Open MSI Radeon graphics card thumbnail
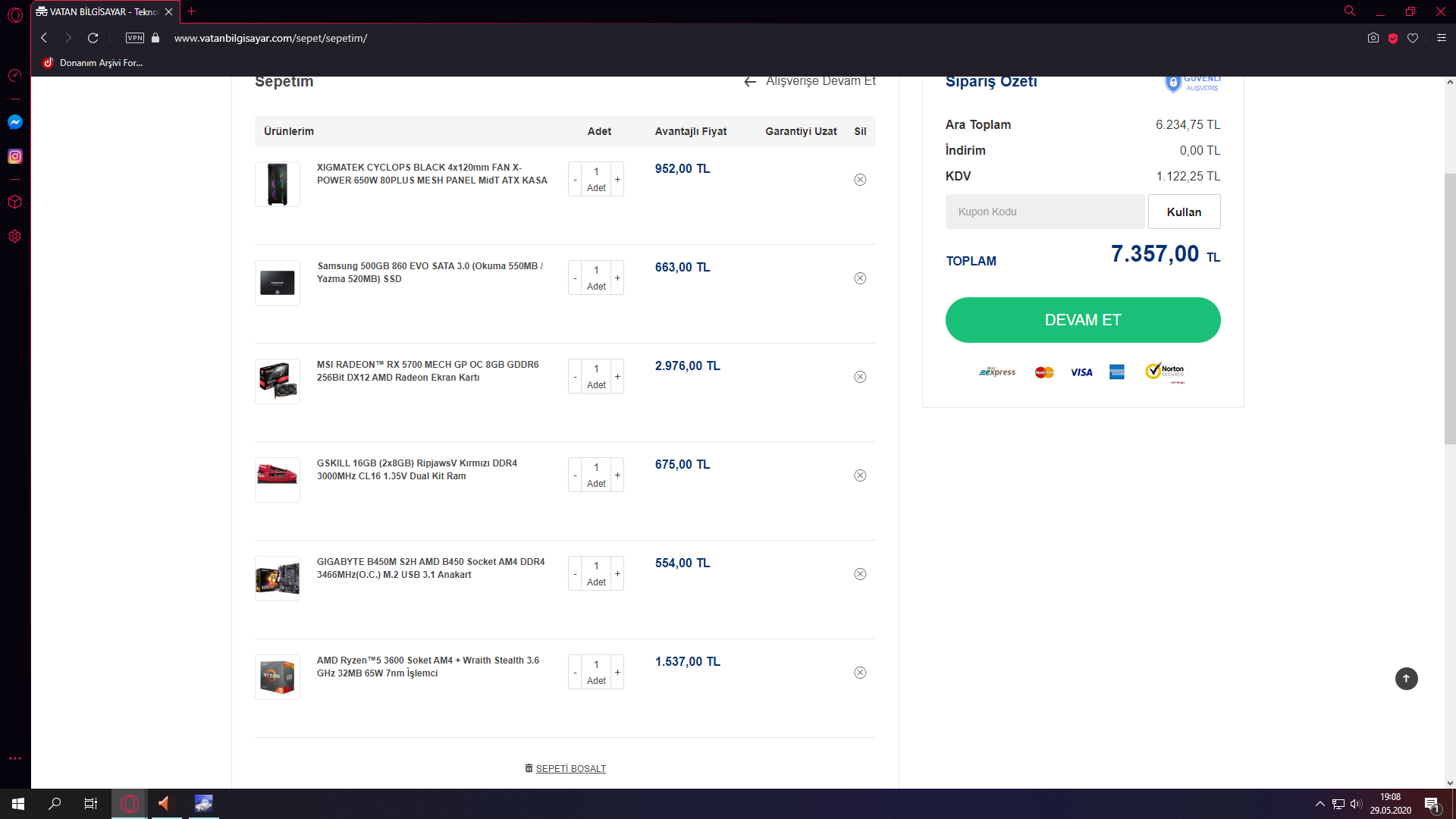Screen dimensions: 1456x819 (x=278, y=381)
